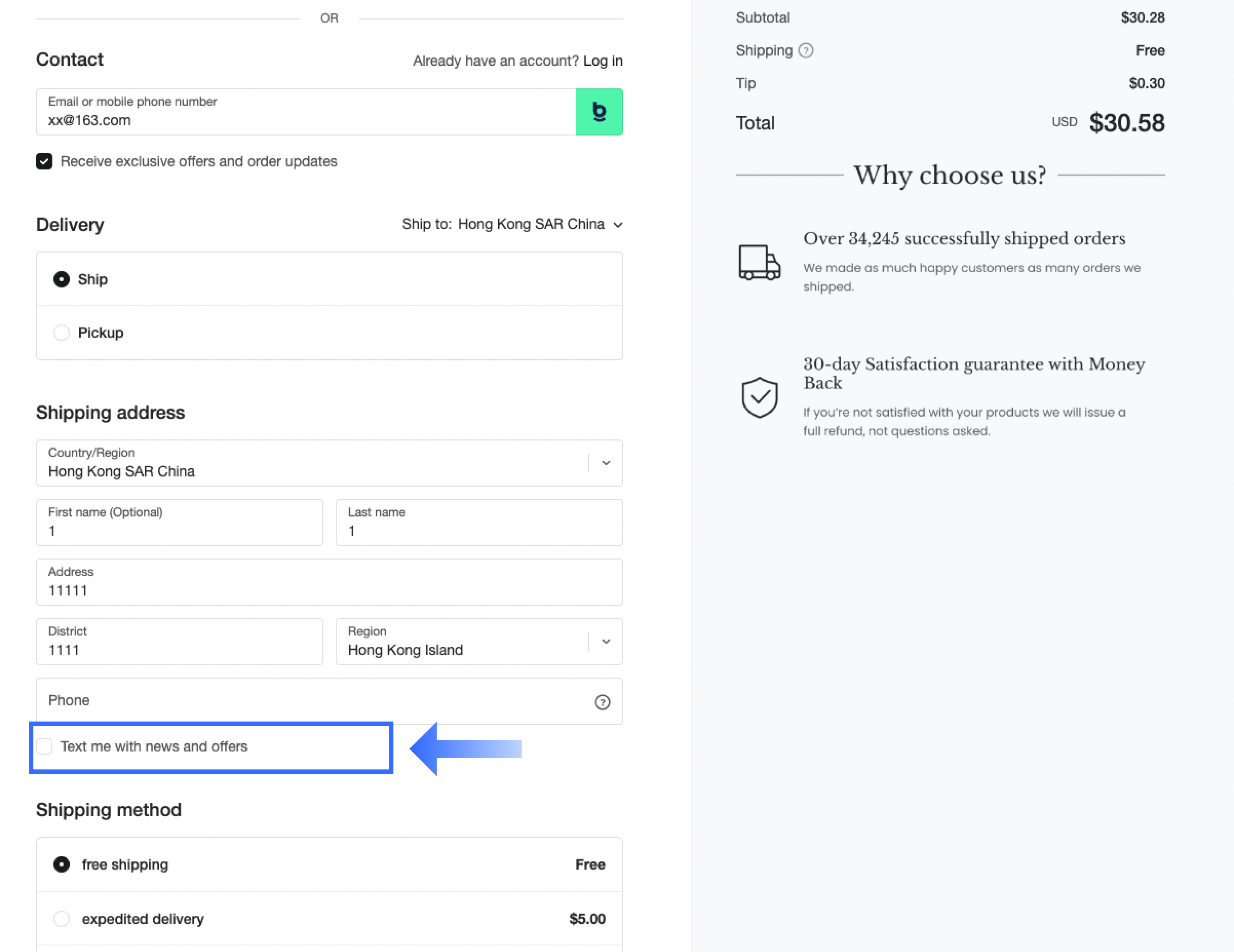Image resolution: width=1234 pixels, height=952 pixels.
Task: Focus the Phone input field
Action: pos(330,701)
